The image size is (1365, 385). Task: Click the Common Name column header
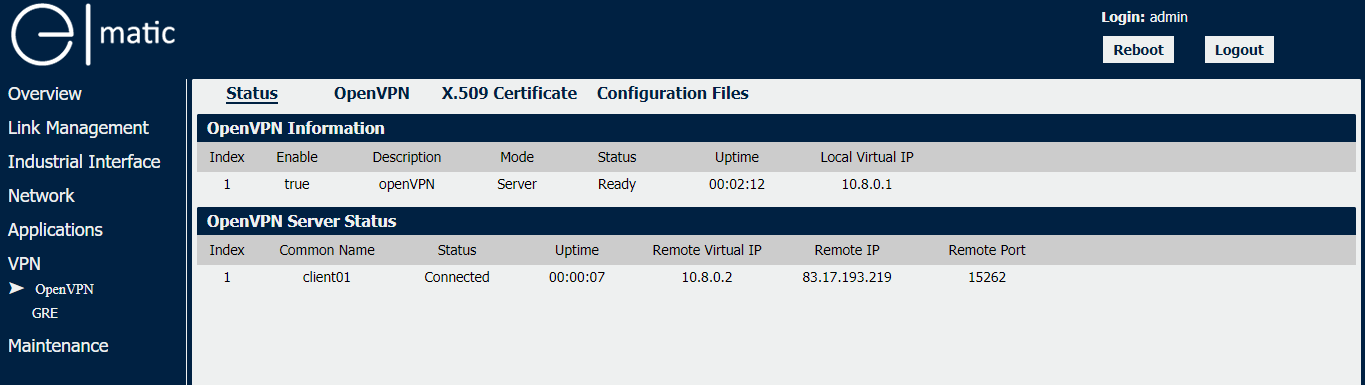327,250
